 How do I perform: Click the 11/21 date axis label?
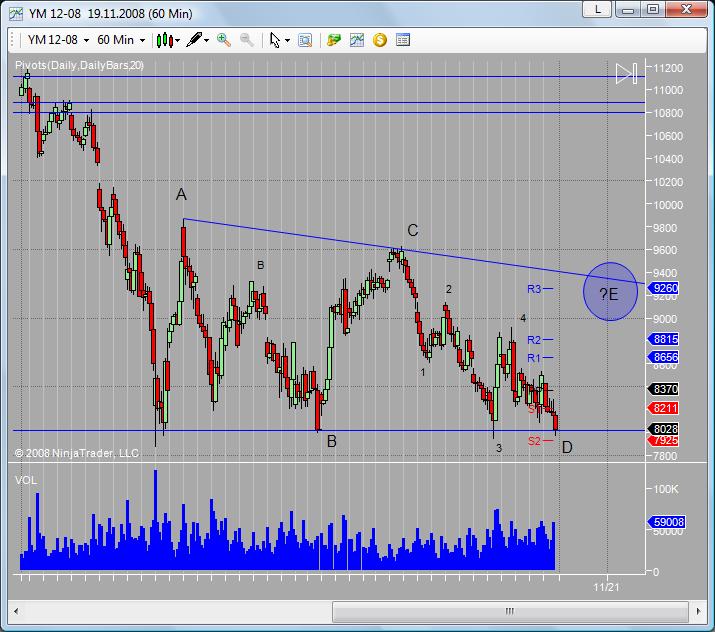[x=606, y=587]
